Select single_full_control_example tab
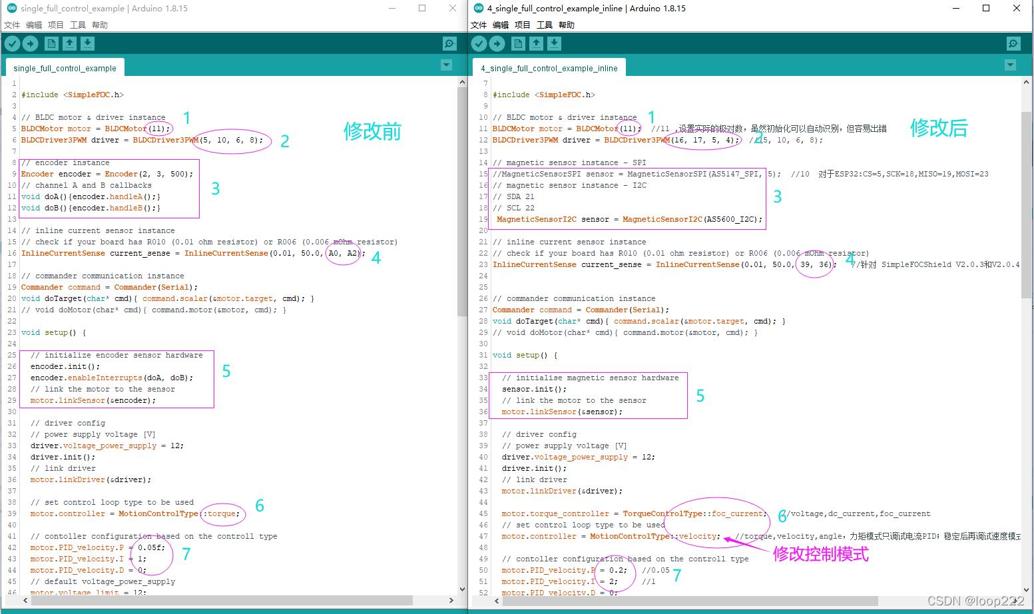1034x614 pixels. click(65, 68)
